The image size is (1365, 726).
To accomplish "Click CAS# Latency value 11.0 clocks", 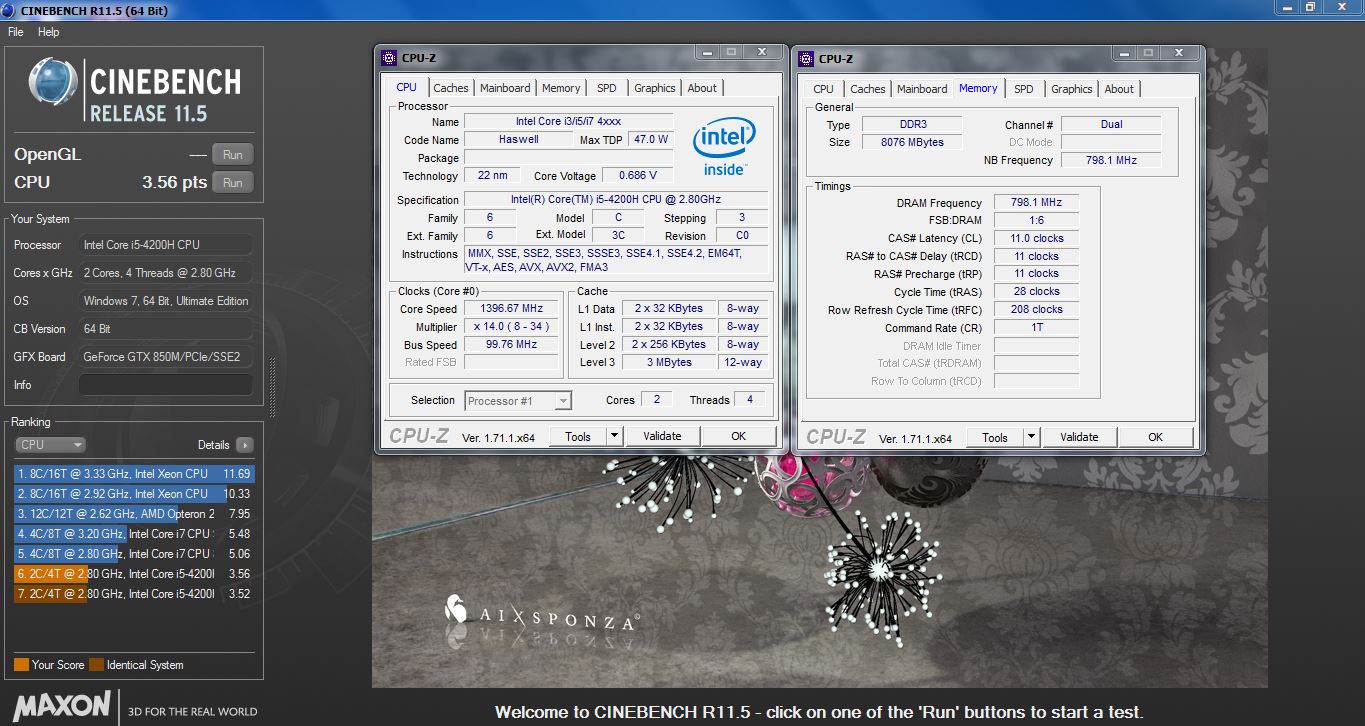I will coord(1036,238).
